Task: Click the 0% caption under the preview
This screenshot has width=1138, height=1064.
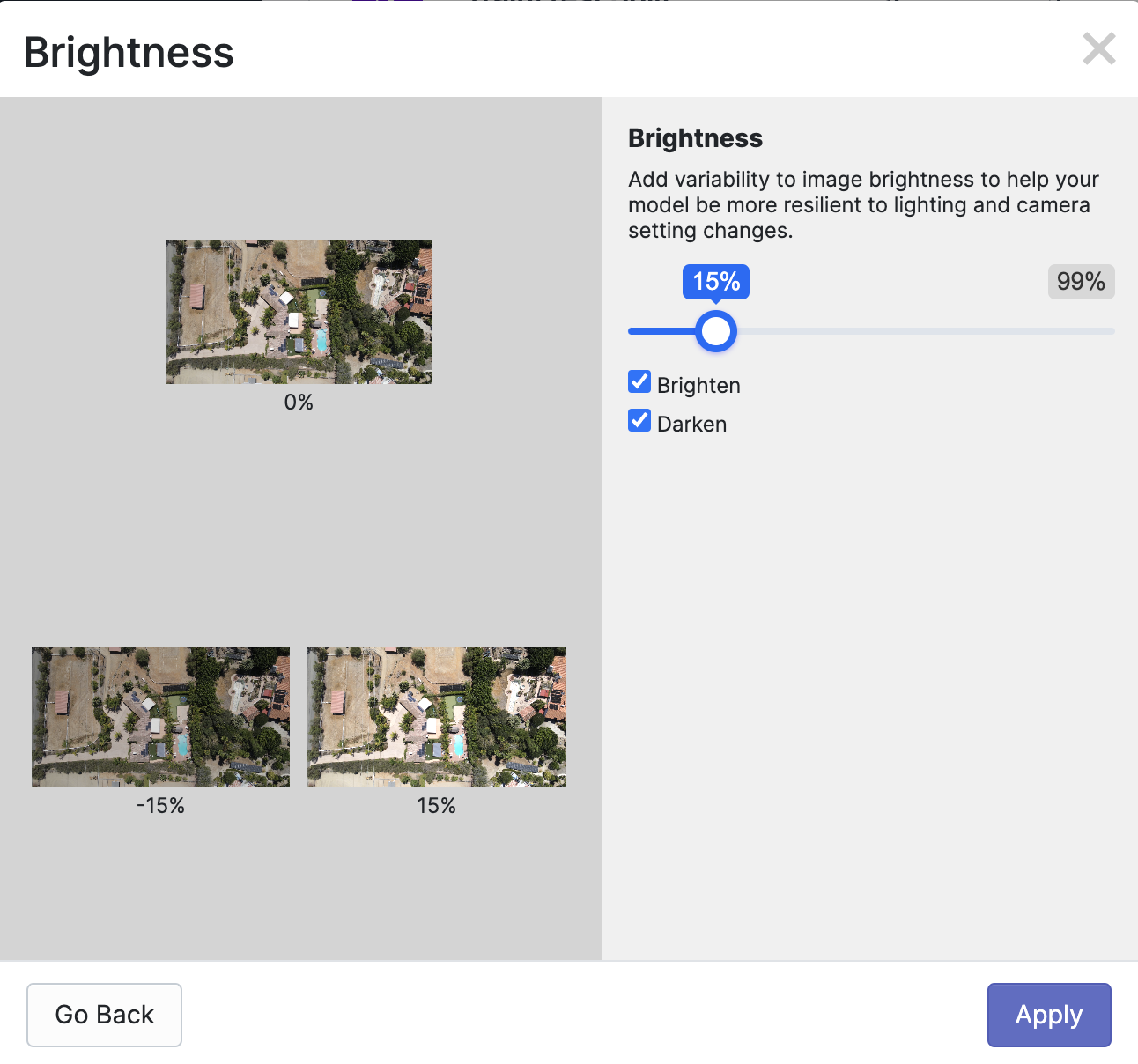Action: click(299, 403)
